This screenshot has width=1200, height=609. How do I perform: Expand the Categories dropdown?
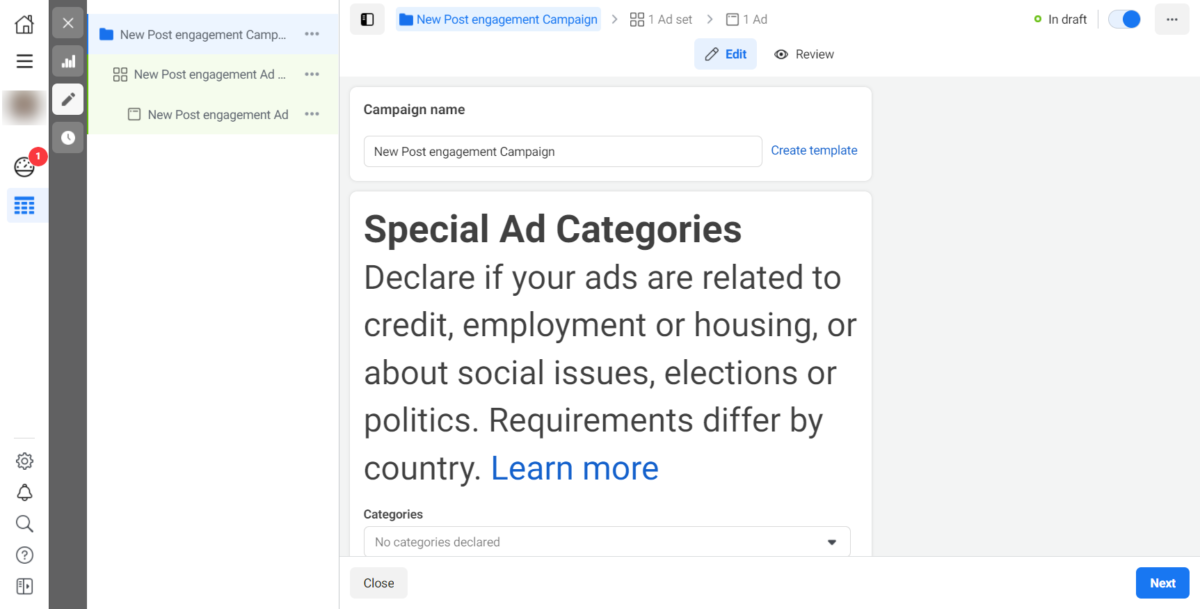[x=607, y=542]
